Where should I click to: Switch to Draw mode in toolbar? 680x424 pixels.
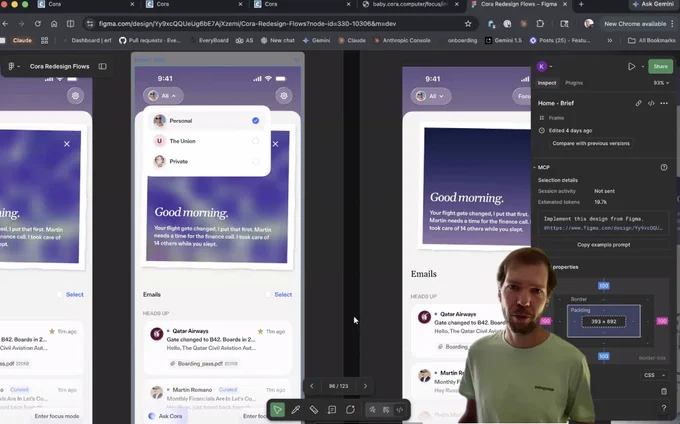click(372, 410)
